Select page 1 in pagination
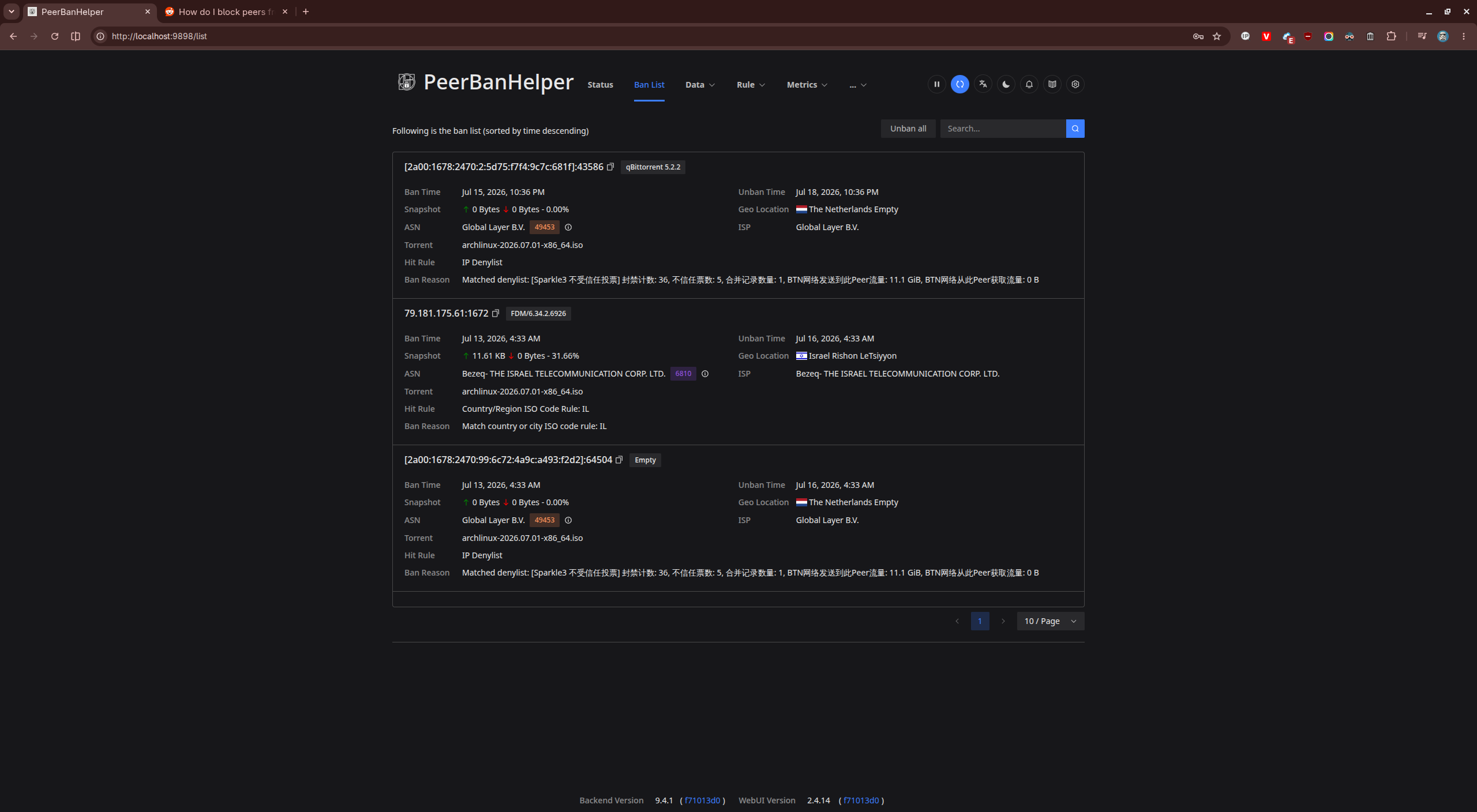Viewport: 1477px width, 812px height. click(980, 621)
